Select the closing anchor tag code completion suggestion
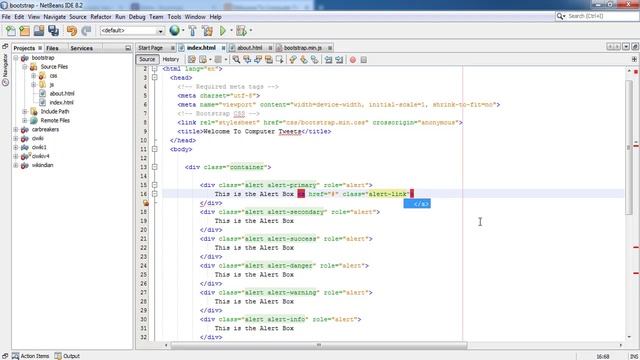640x360 pixels. click(x=417, y=204)
